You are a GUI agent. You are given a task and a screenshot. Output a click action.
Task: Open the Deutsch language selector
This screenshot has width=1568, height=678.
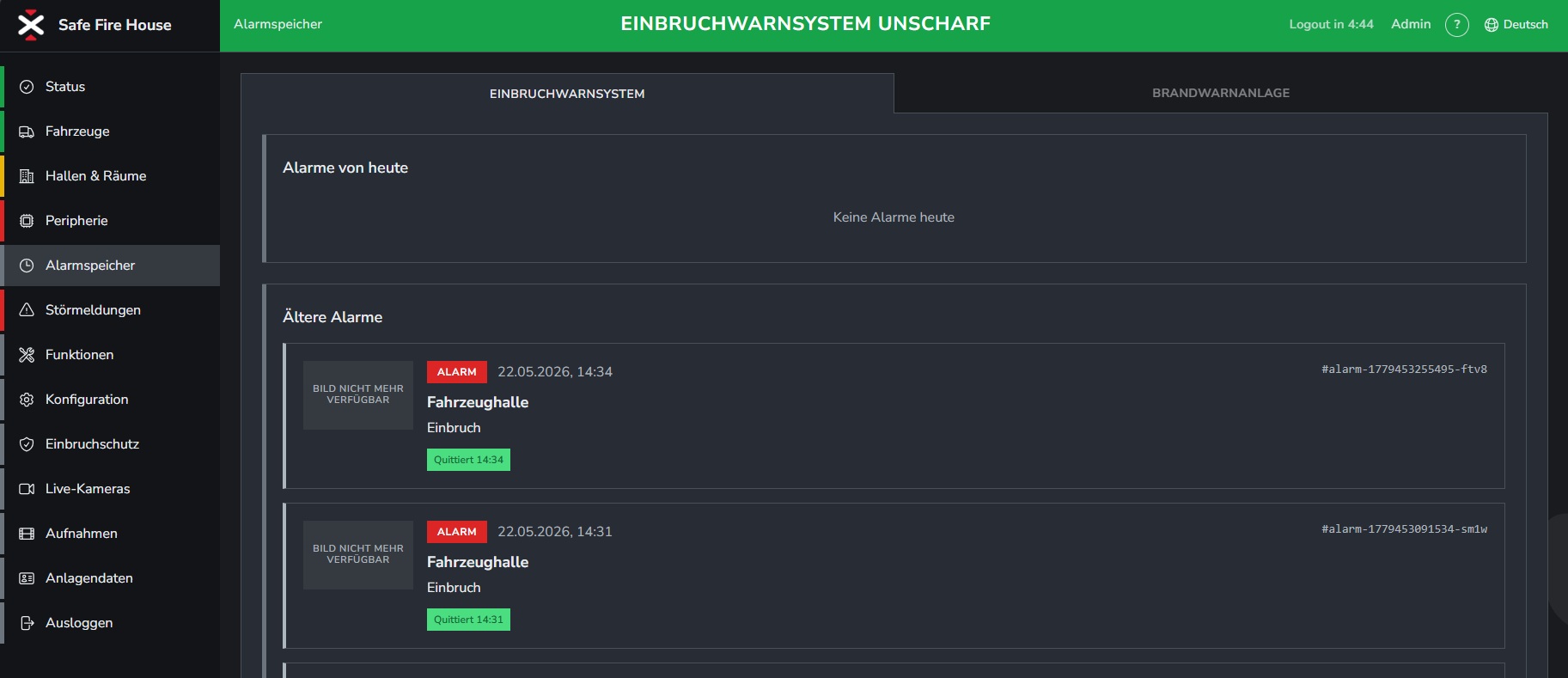click(x=1516, y=25)
